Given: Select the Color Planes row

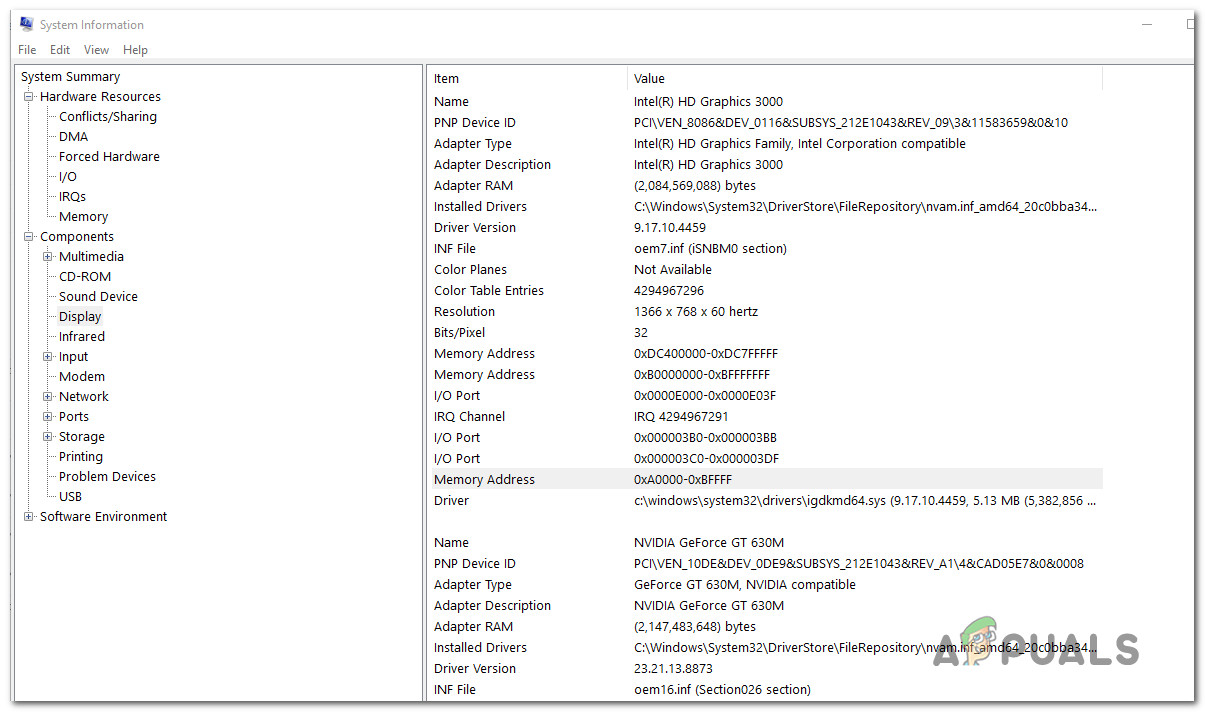Looking at the screenshot, I should pos(765,270).
